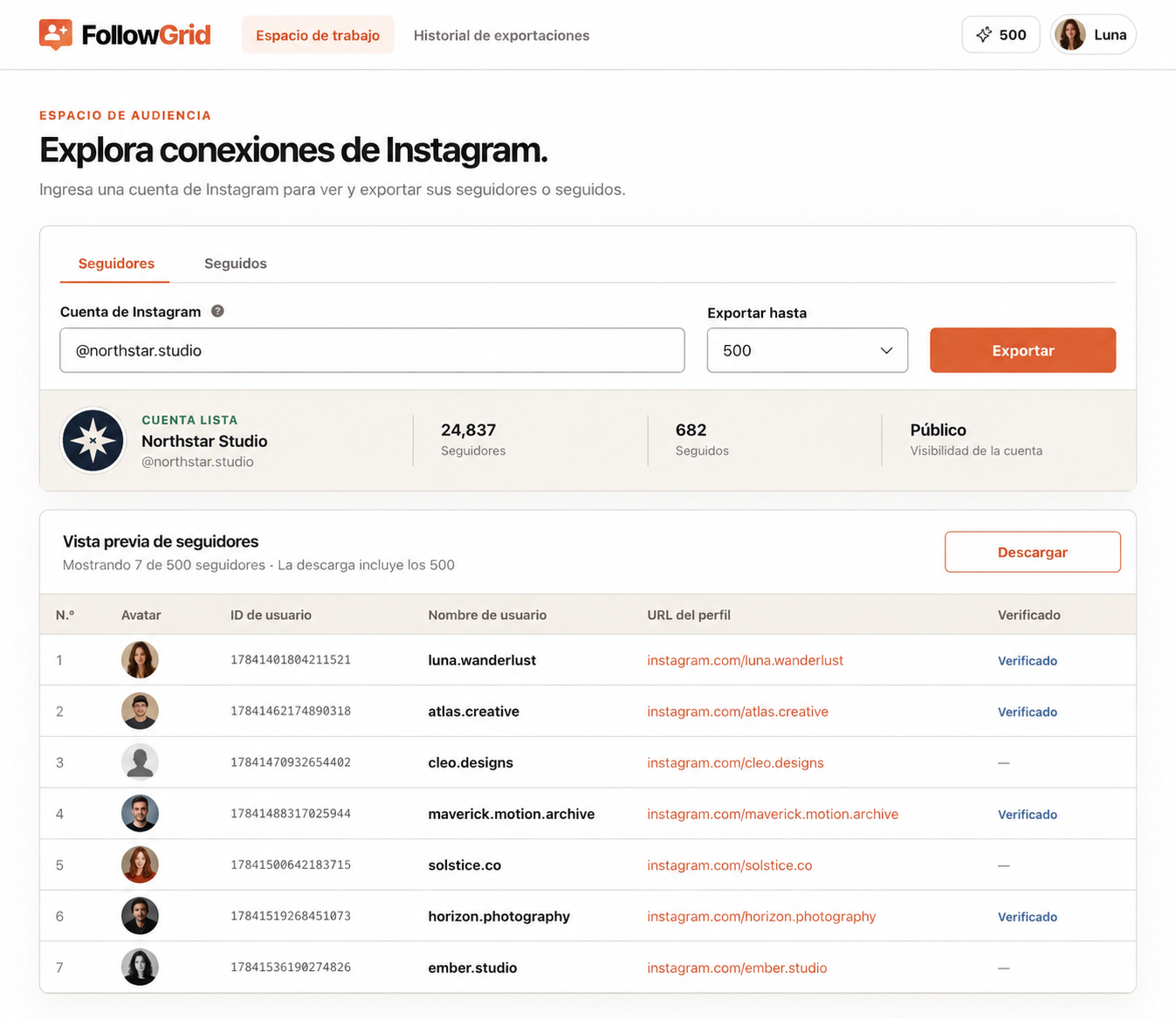This screenshot has width=1176, height=1019.
Task: Click the Descargar button
Action: pos(1033,552)
